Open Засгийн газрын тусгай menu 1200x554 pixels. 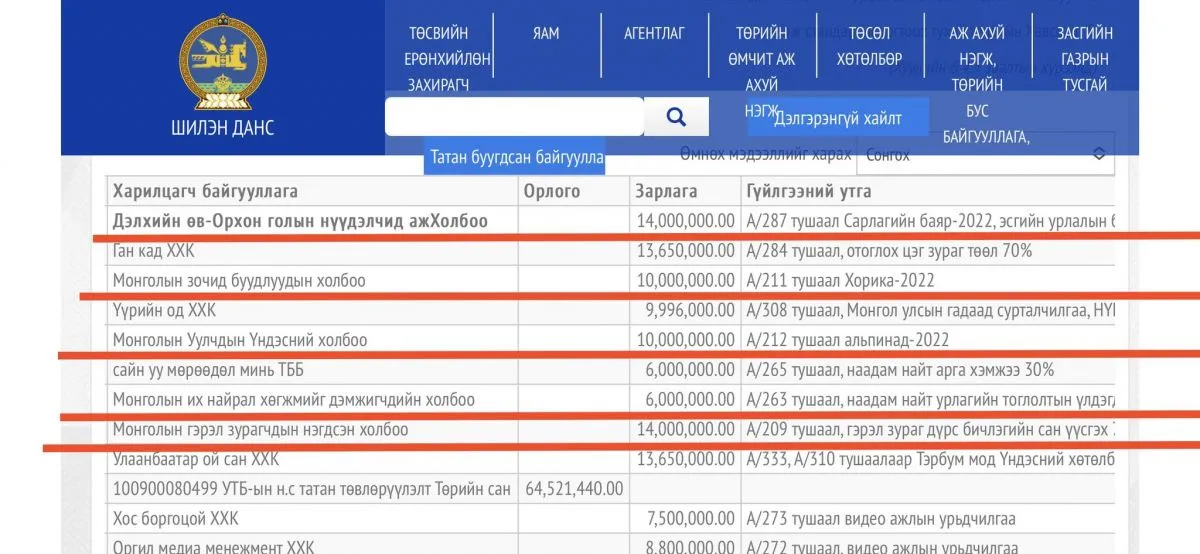[x=1085, y=59]
